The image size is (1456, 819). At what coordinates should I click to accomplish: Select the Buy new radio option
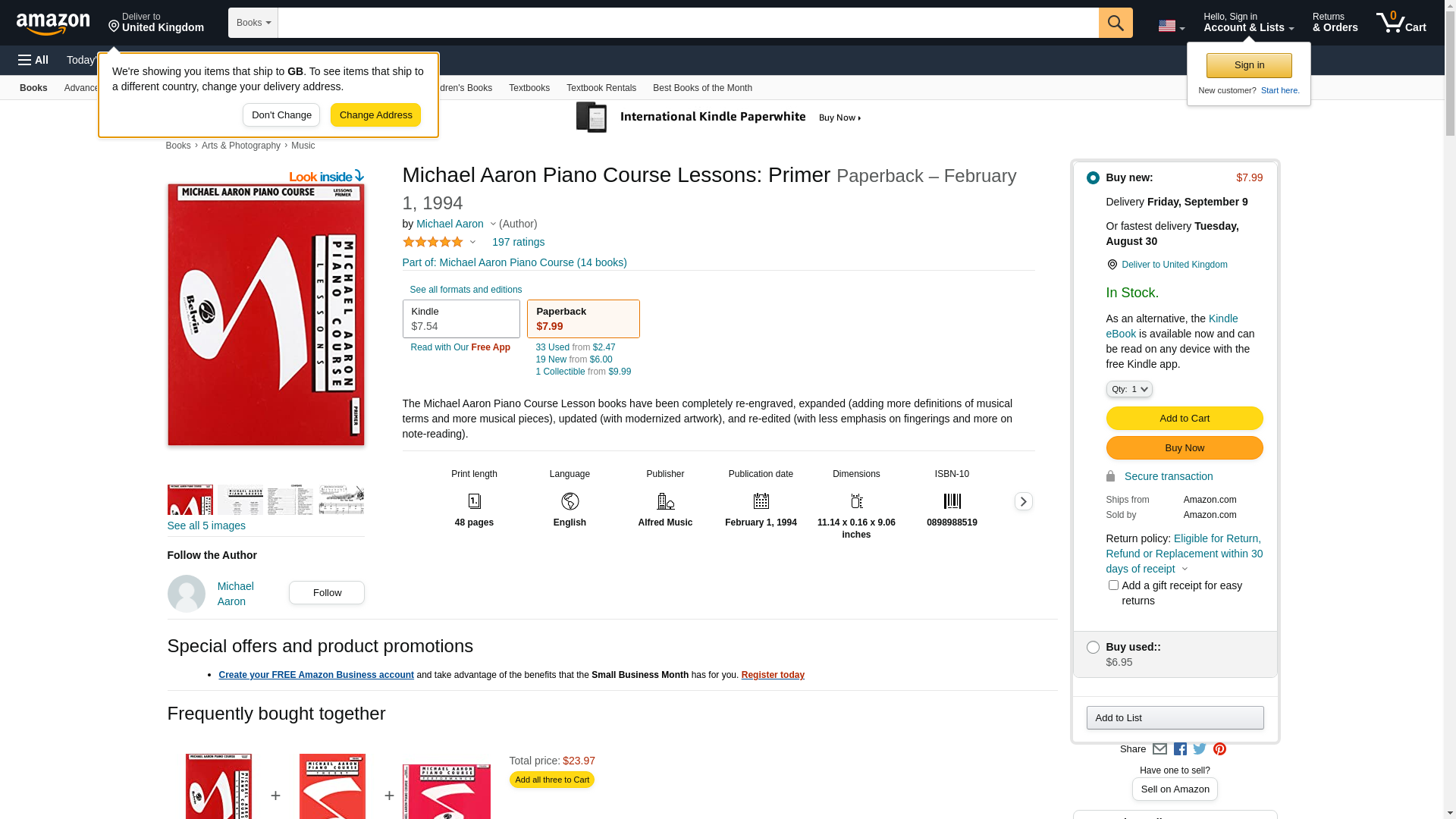tap(1093, 178)
